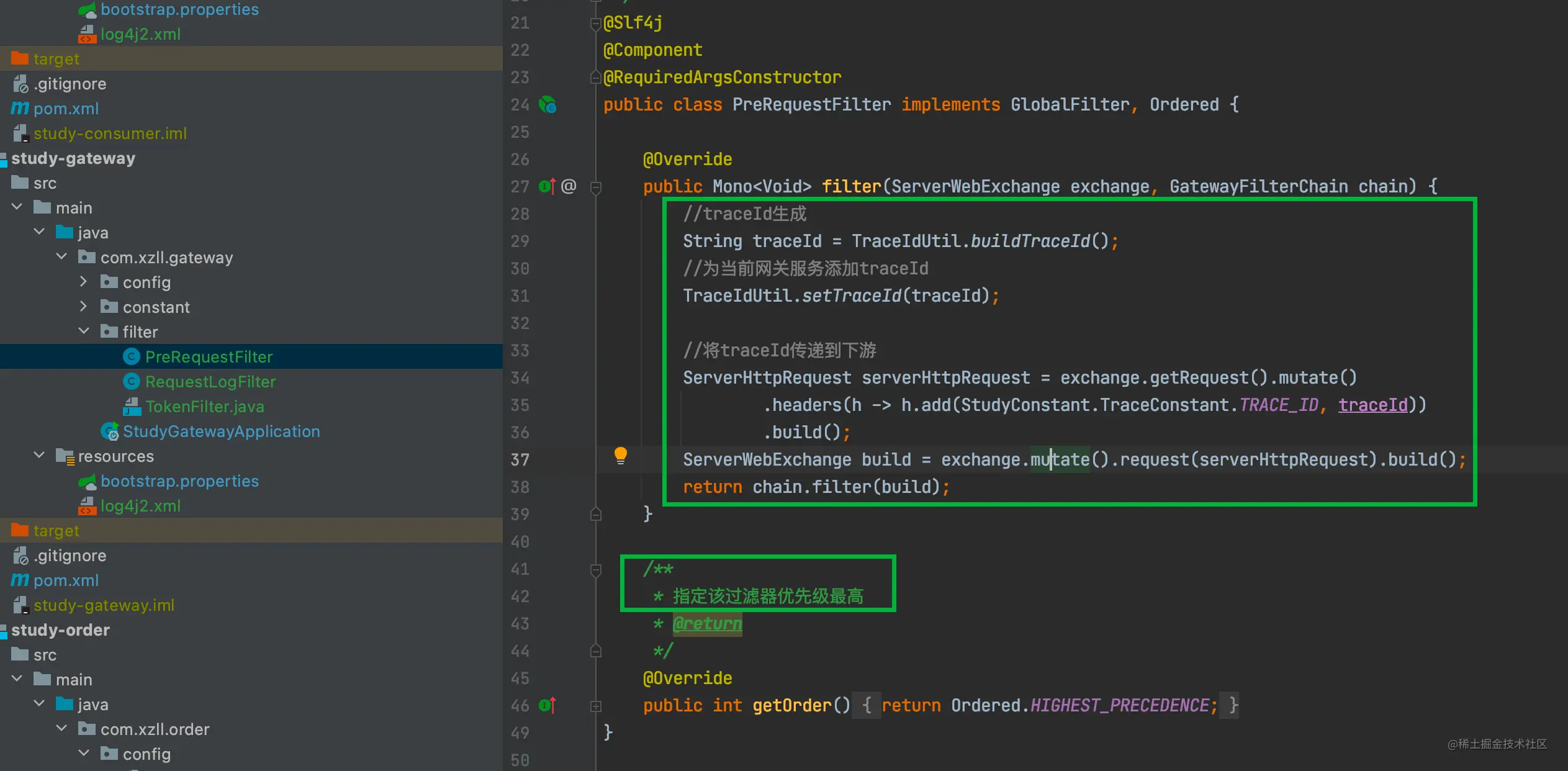Click TRACE_ID constant on line 35
The image size is (1568, 771).
pos(1279,405)
